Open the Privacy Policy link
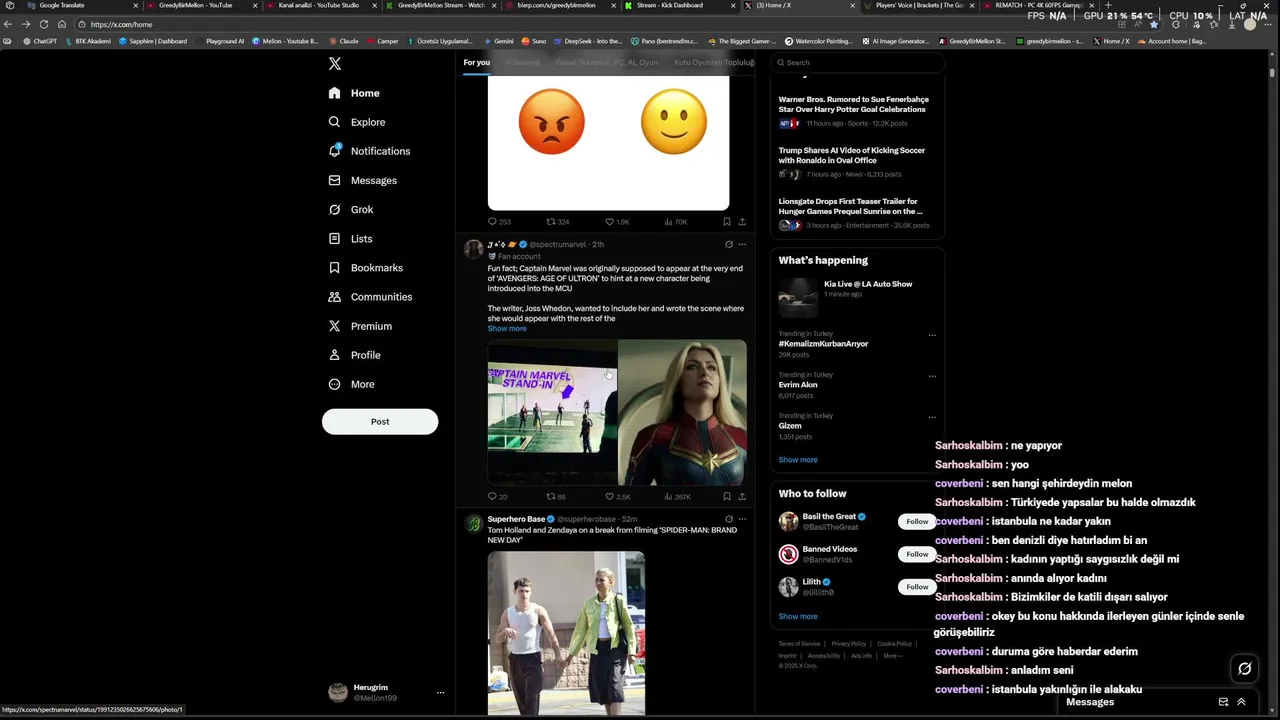 (x=849, y=644)
